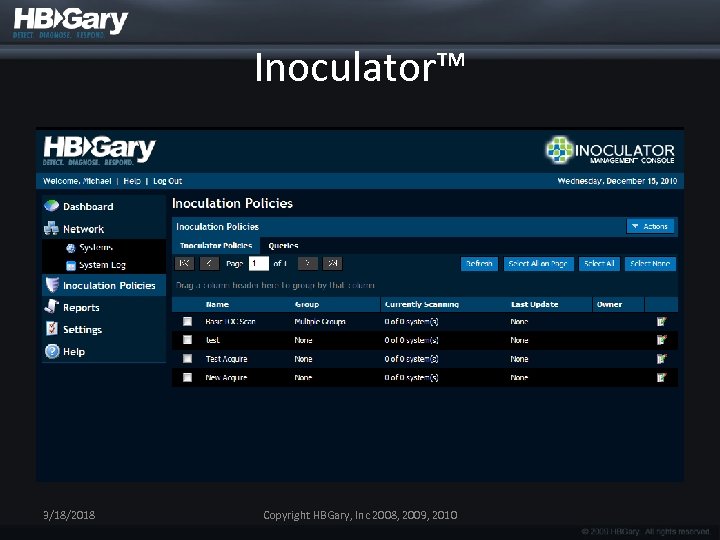
Task: Tick the Test Acquire checkbox
Action: pos(187,359)
